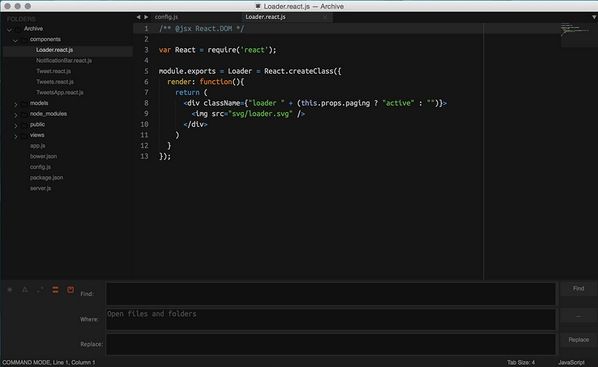Switch to the config.js tab

[x=166, y=17]
